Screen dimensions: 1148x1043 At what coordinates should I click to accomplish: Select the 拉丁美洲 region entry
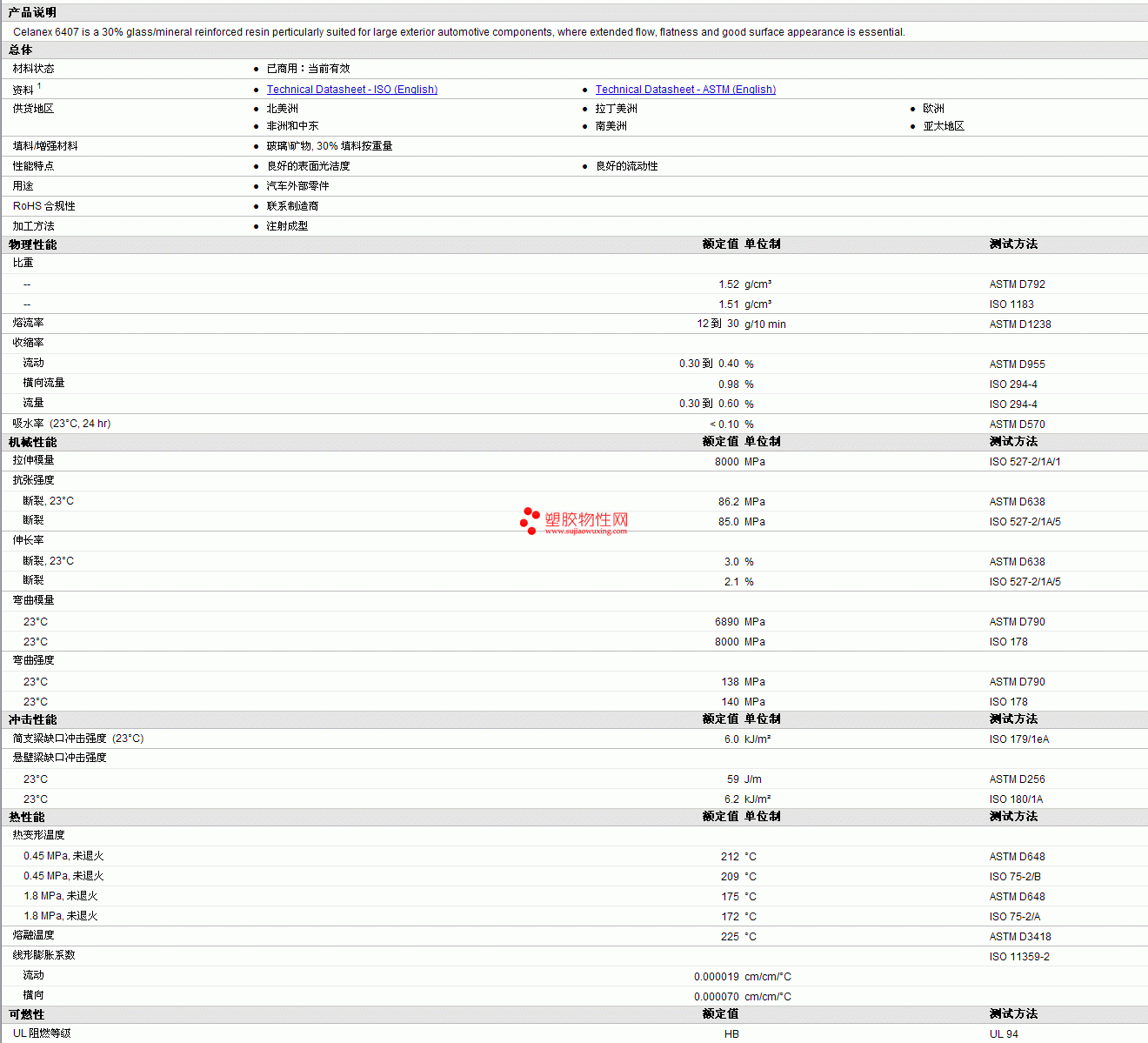(617, 109)
